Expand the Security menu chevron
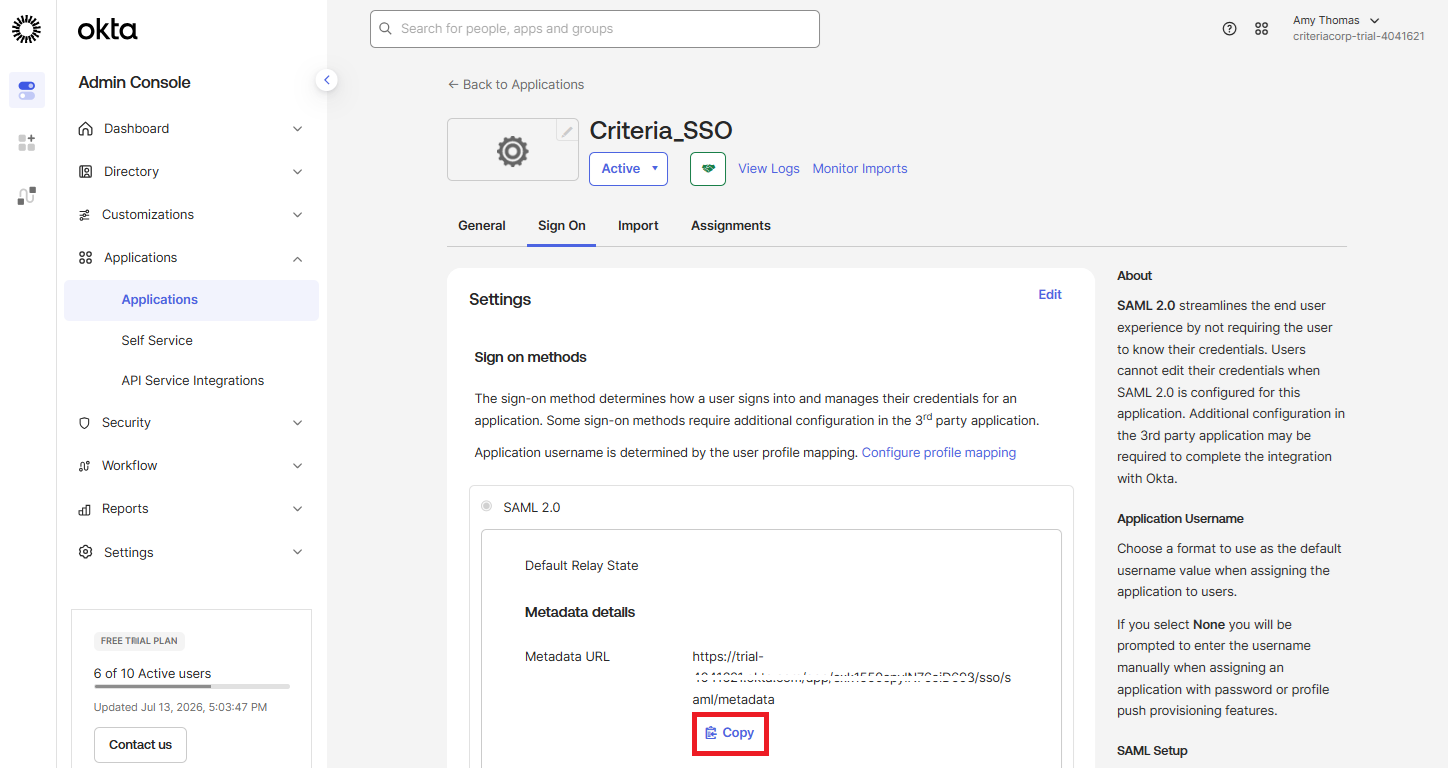Screen dimensions: 1448x768 [297, 423]
